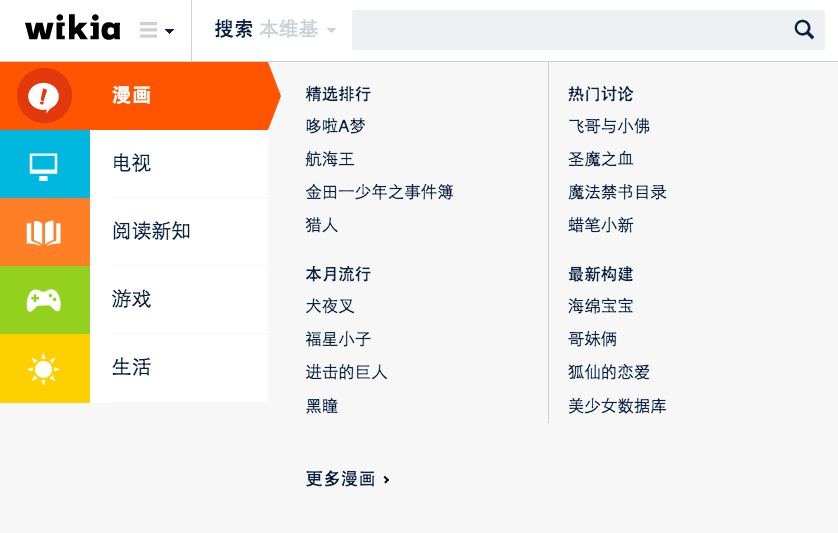Click the magnifying glass search icon

804,29
